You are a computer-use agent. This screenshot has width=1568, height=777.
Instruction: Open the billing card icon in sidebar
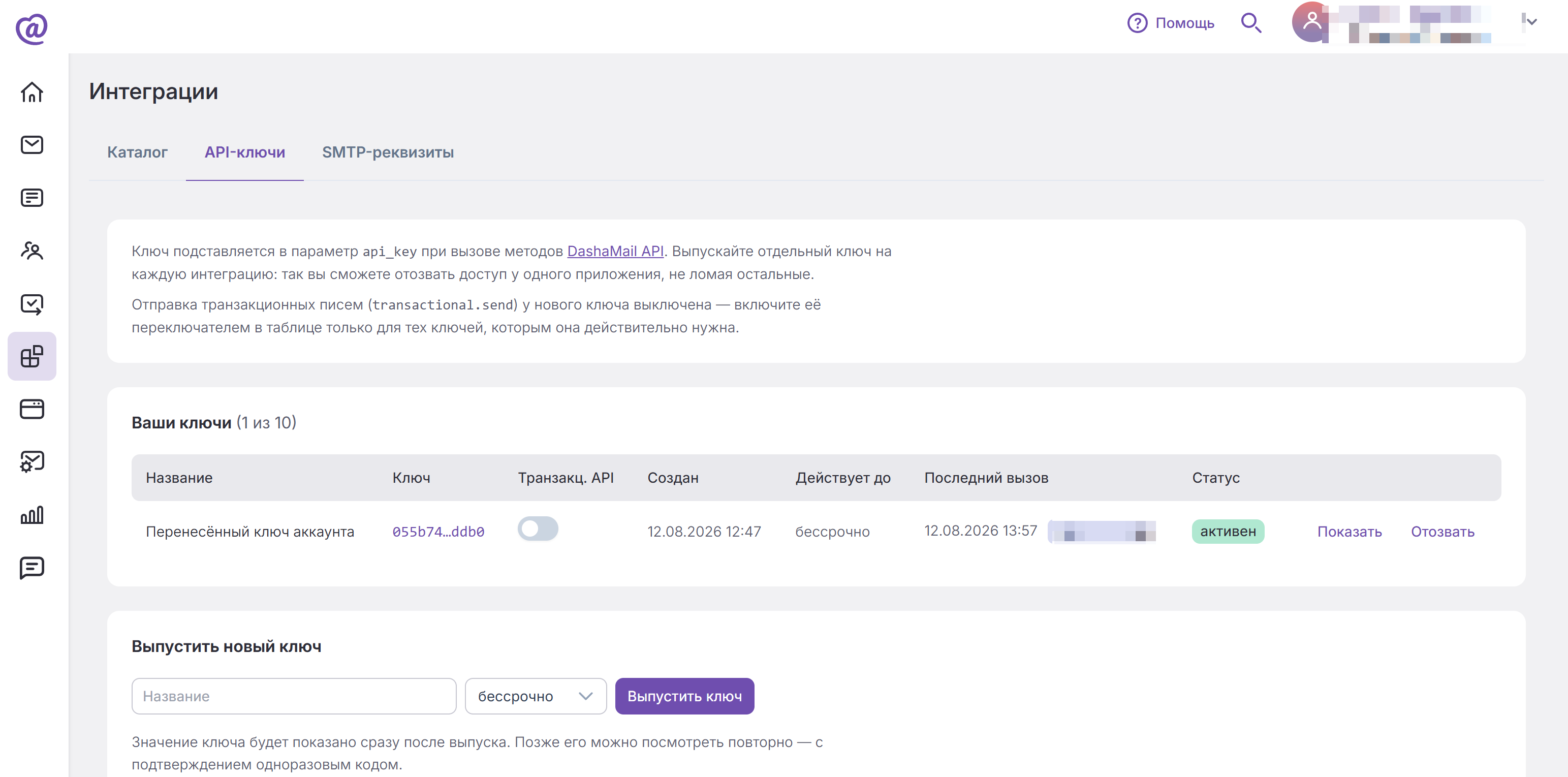point(32,409)
